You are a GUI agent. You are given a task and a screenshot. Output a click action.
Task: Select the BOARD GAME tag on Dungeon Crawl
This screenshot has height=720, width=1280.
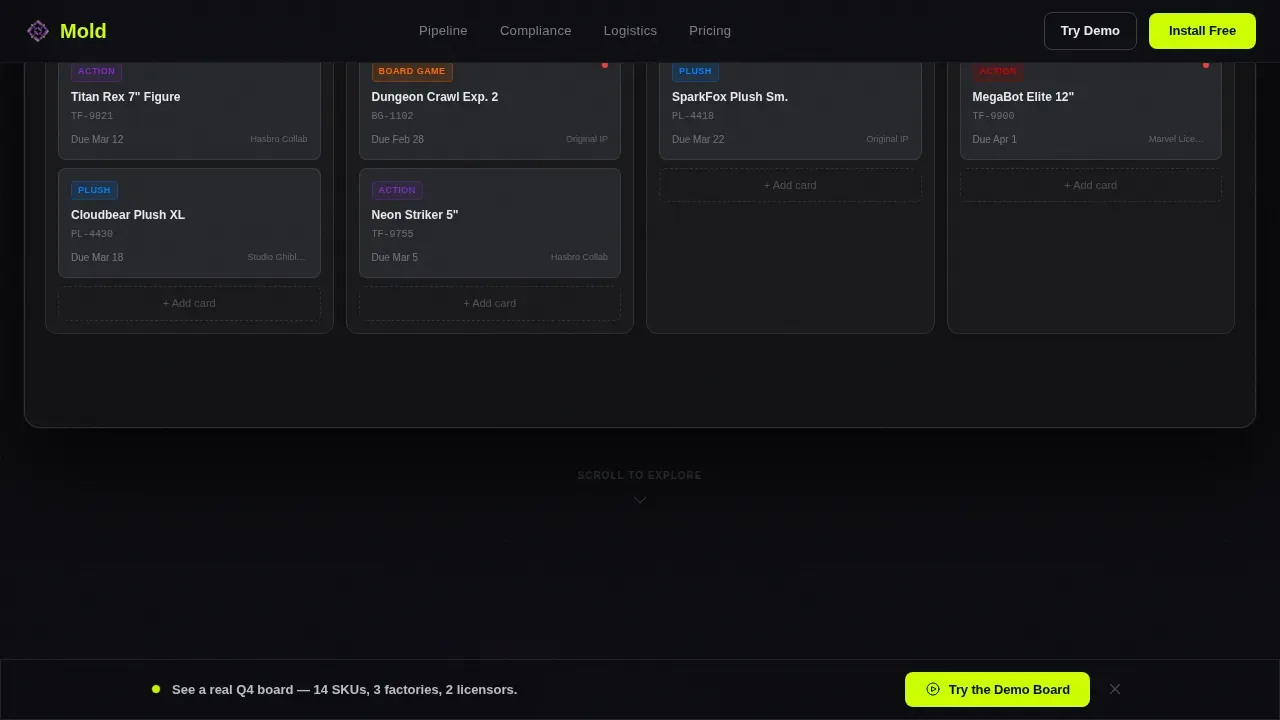[x=412, y=72]
